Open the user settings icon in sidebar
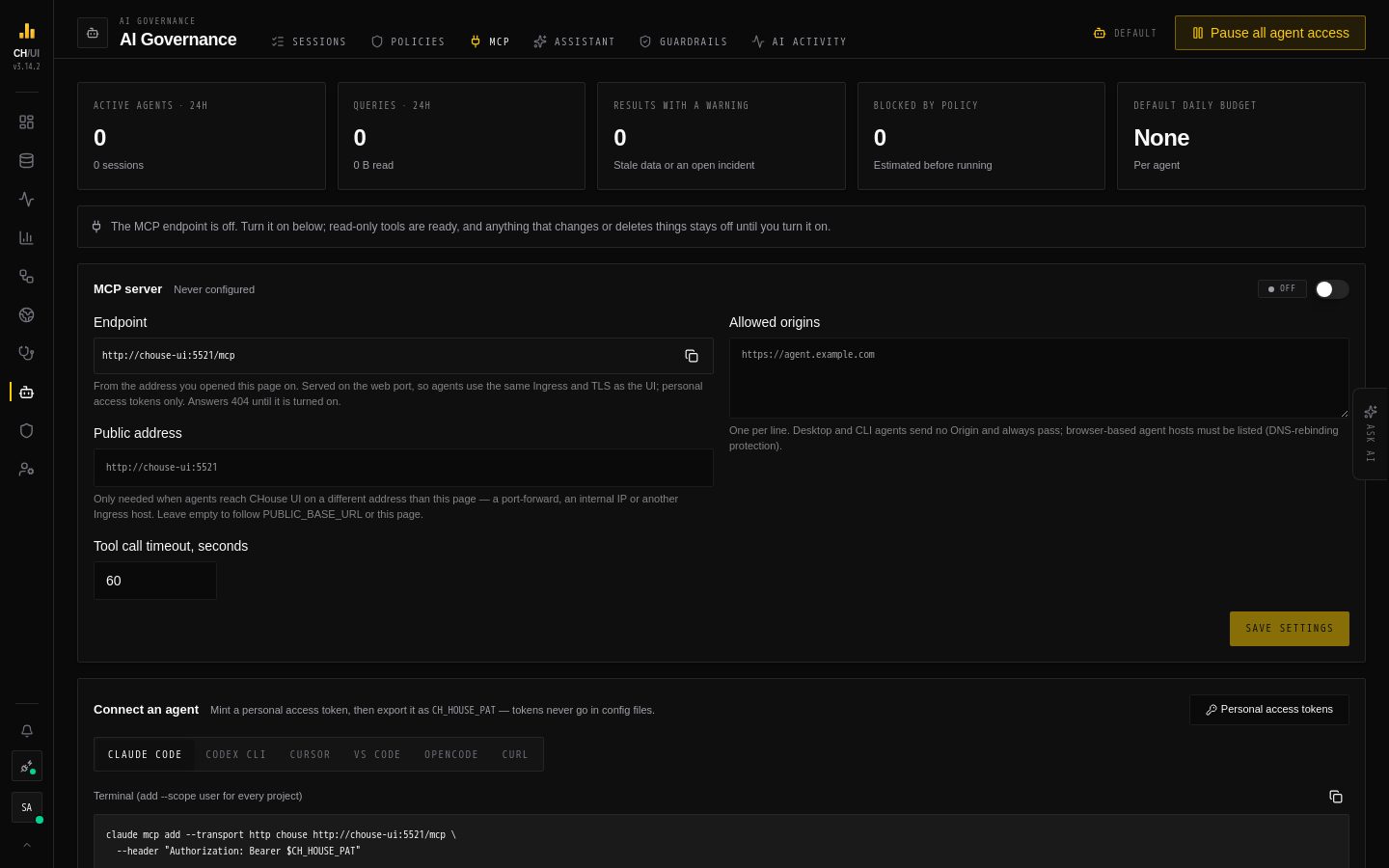 tap(26, 470)
